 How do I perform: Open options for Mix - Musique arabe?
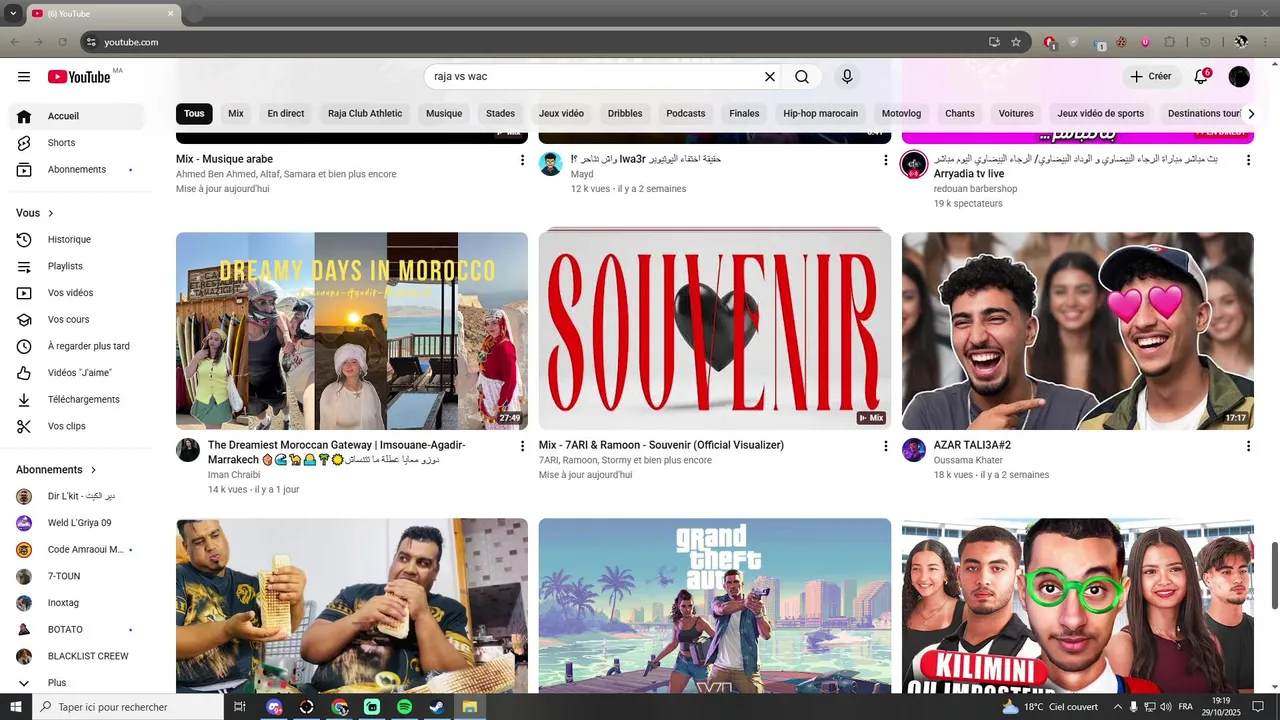click(x=522, y=160)
